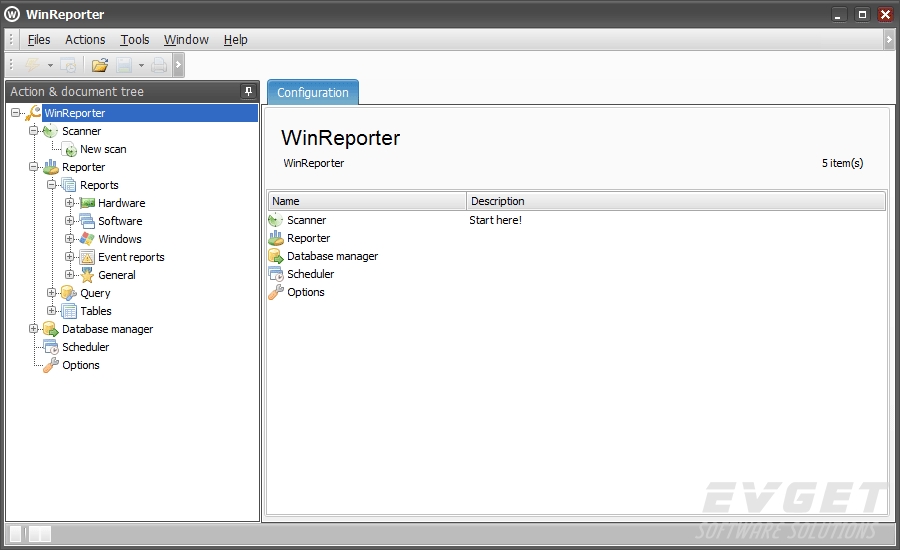The width and height of the screenshot is (900, 550).
Task: Select the Event reports tree label
Action: (x=131, y=257)
